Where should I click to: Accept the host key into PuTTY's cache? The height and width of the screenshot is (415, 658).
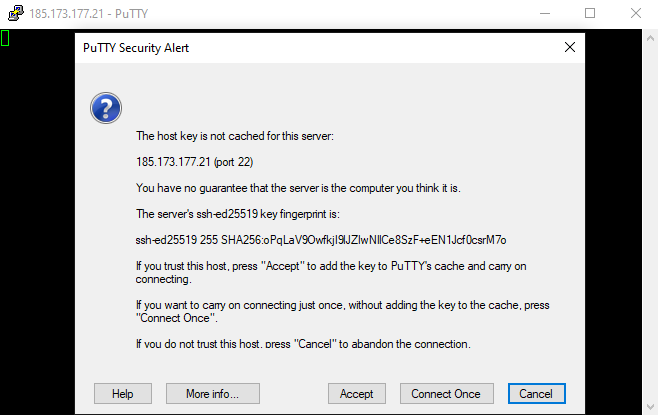pyautogui.click(x=356, y=393)
